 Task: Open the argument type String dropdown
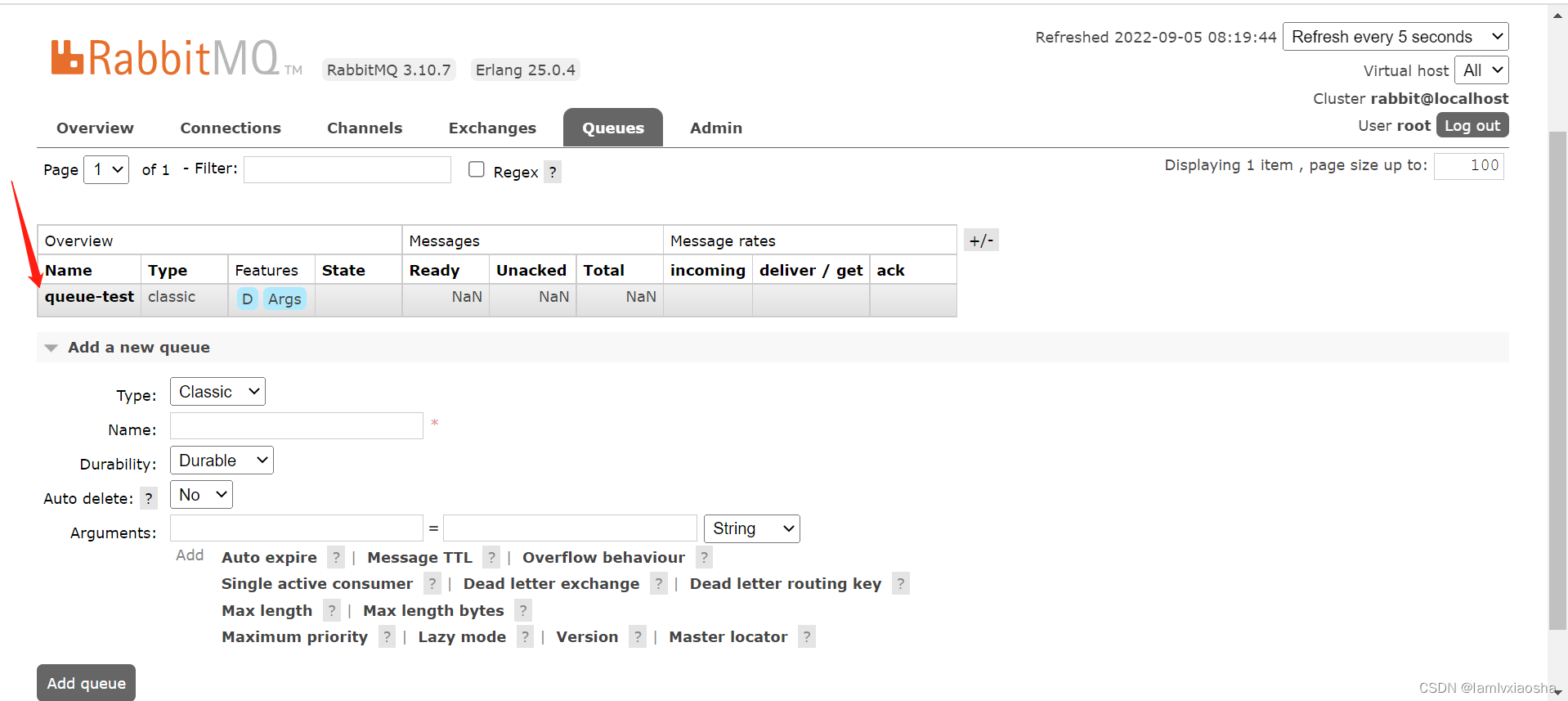click(x=752, y=528)
